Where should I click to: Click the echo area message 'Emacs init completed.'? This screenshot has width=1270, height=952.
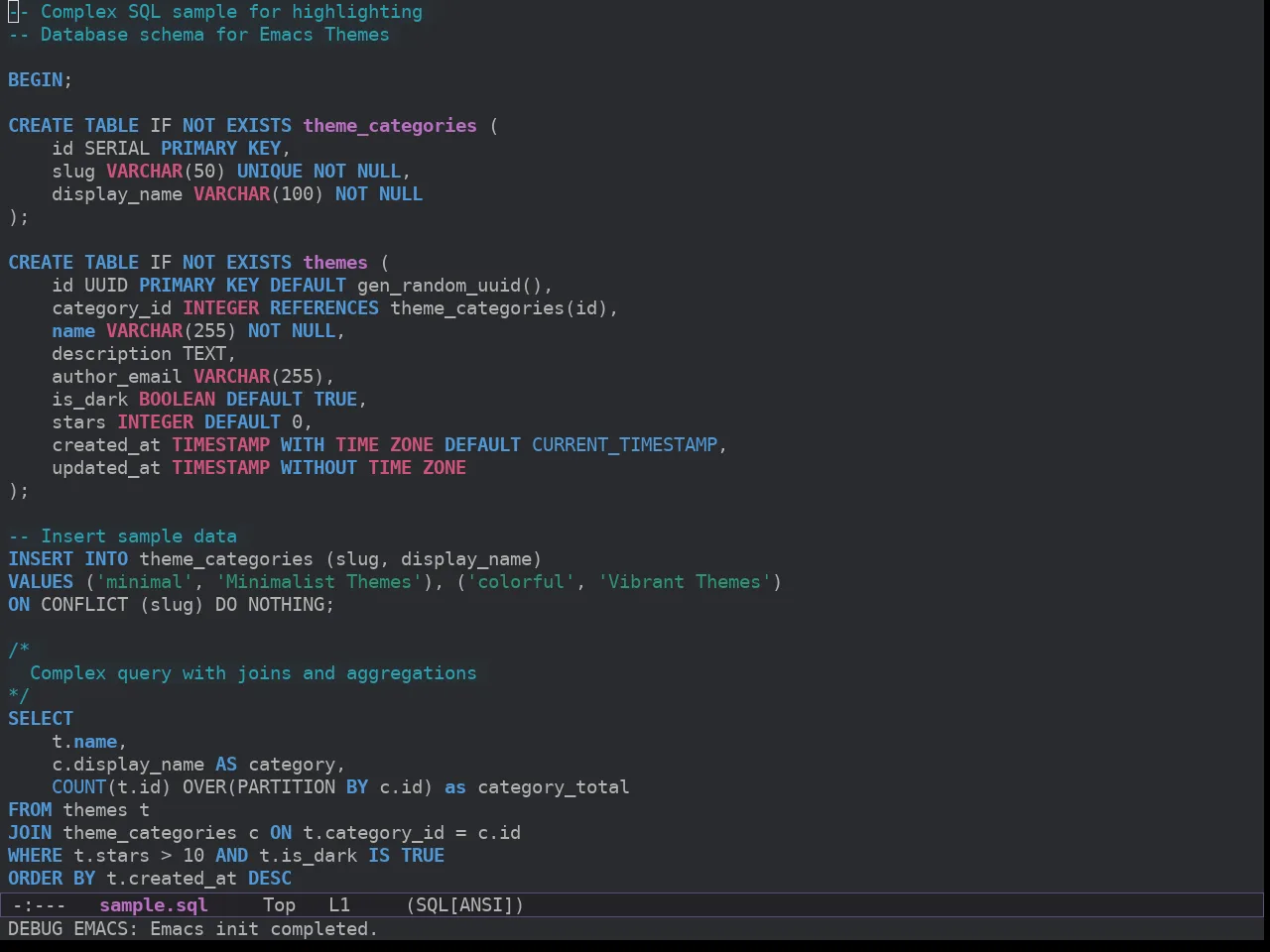[x=264, y=929]
